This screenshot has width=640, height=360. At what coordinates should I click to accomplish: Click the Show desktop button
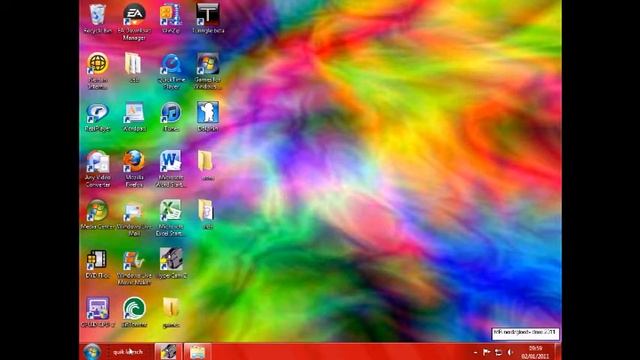[x=558, y=352]
